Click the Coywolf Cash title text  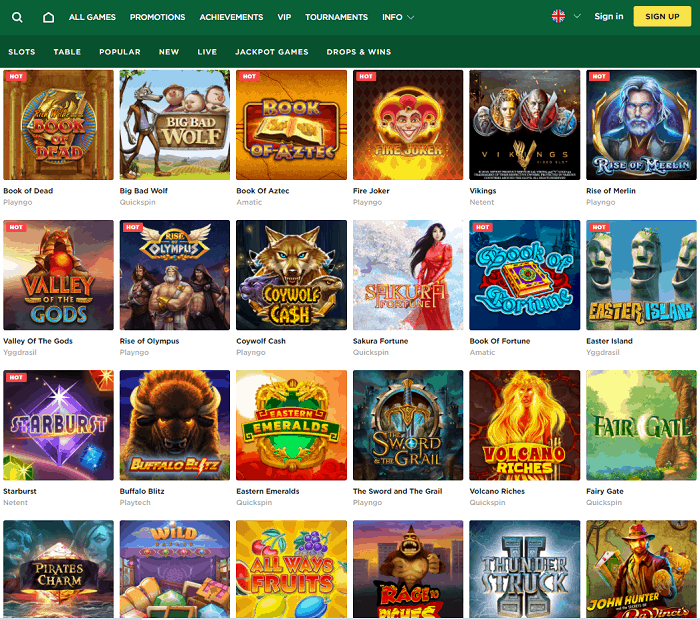261,341
